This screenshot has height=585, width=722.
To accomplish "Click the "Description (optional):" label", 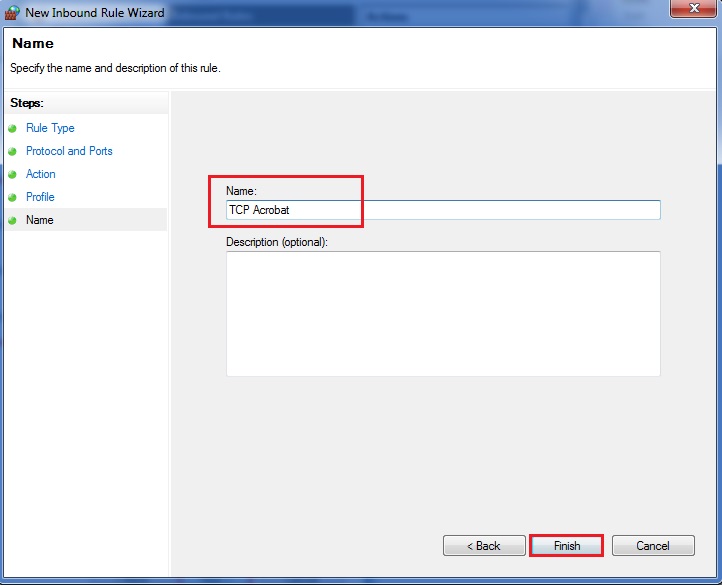I will point(277,241).
